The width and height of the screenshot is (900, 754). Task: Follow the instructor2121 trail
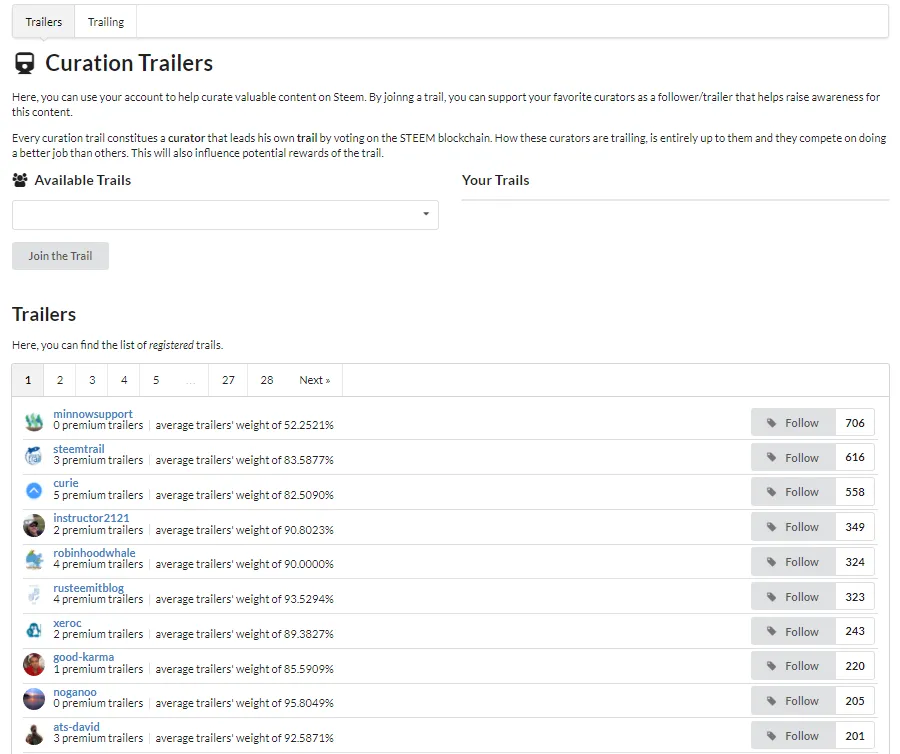pyautogui.click(x=793, y=527)
